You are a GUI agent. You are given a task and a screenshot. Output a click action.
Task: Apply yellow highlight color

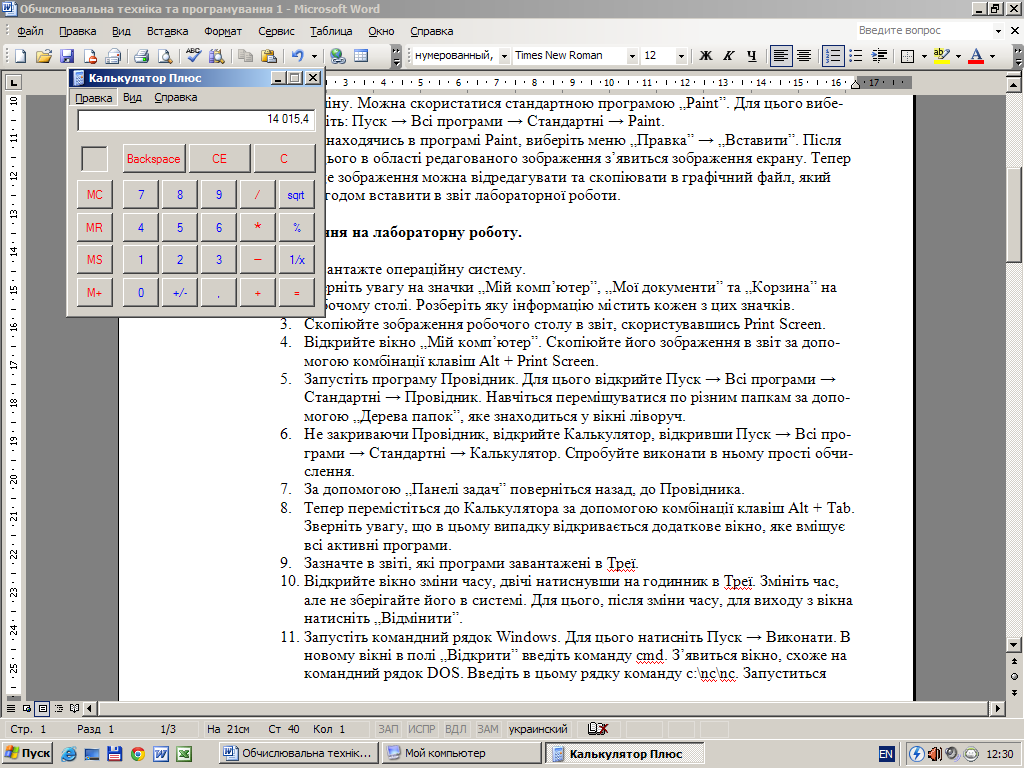pyautogui.click(x=941, y=56)
